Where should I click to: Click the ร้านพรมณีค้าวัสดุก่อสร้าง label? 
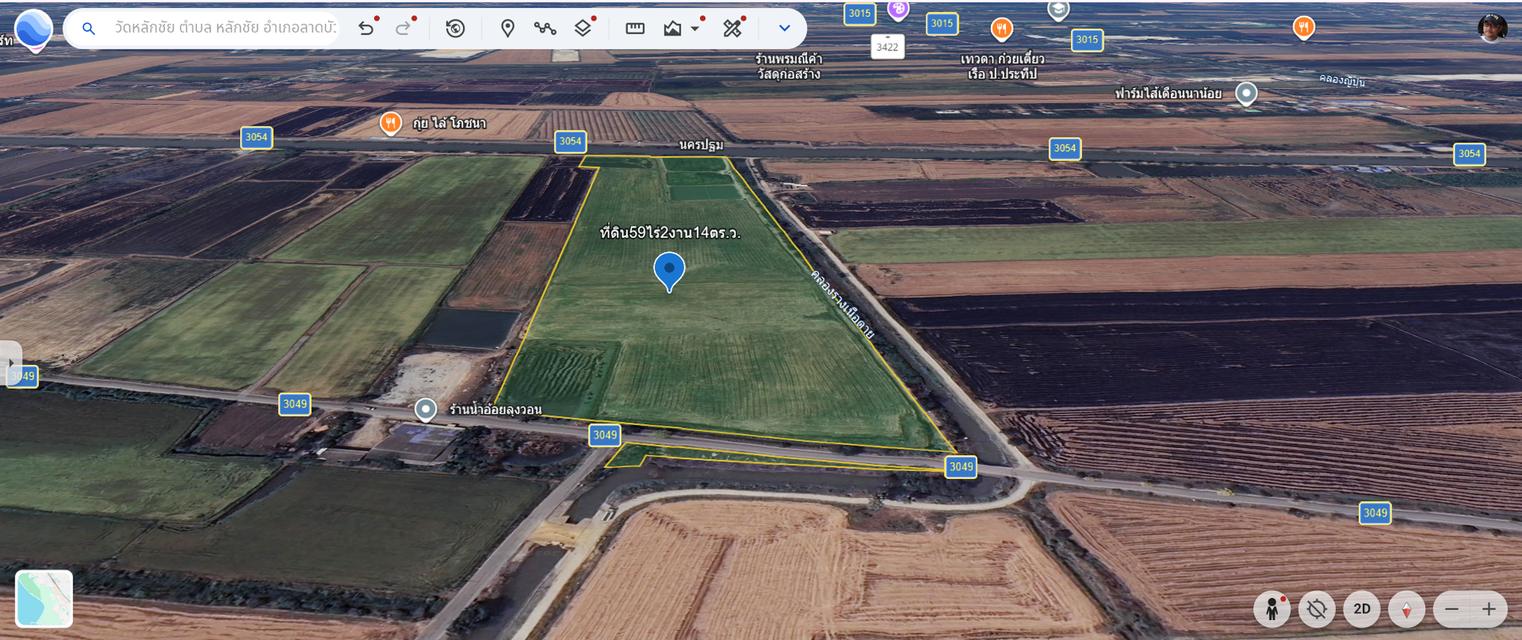pos(789,66)
